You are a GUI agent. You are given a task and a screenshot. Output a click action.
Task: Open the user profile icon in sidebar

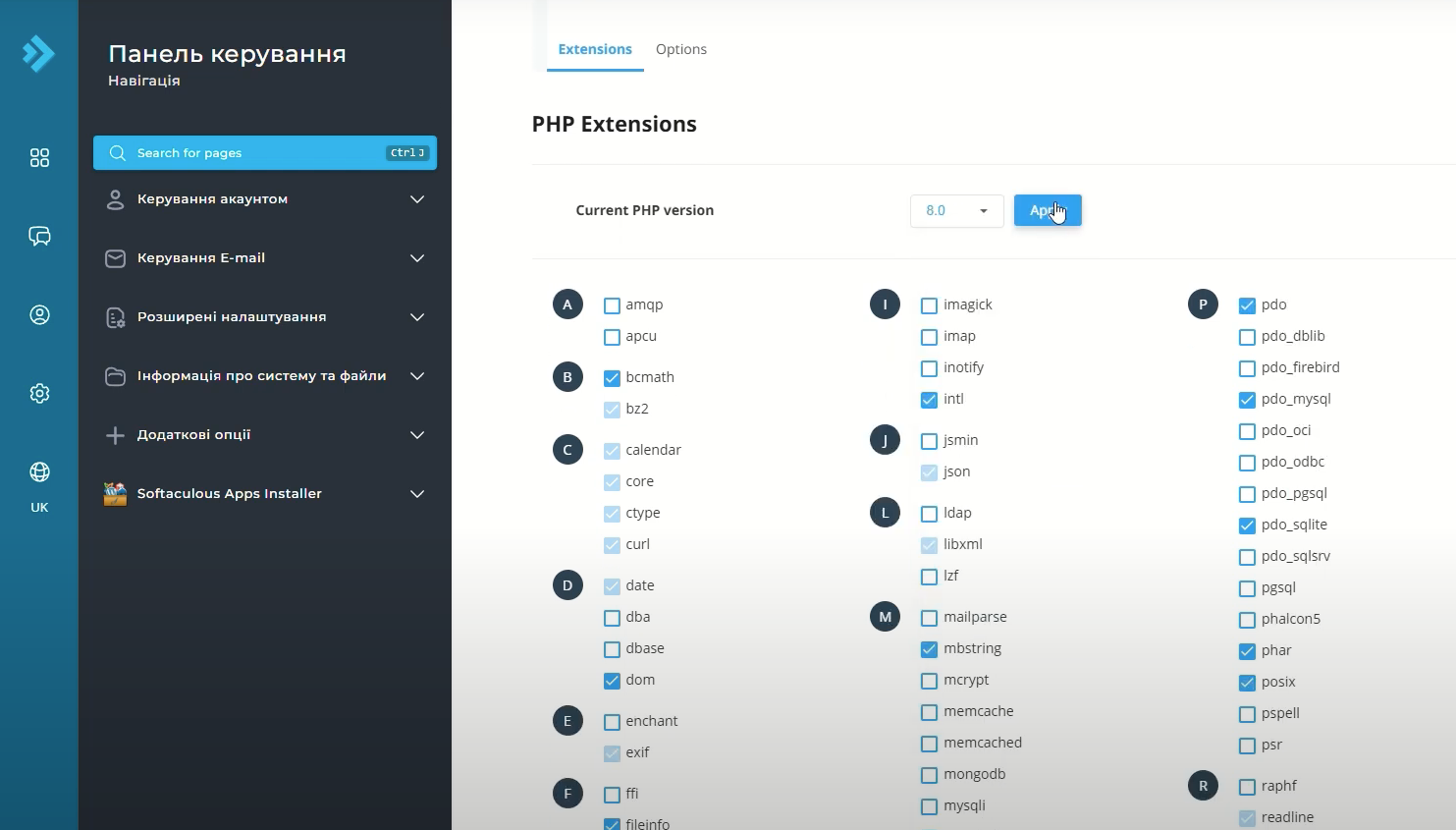point(39,315)
